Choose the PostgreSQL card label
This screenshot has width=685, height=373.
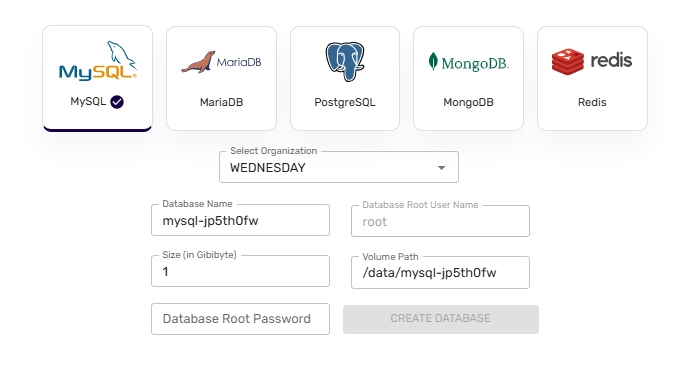coord(345,103)
